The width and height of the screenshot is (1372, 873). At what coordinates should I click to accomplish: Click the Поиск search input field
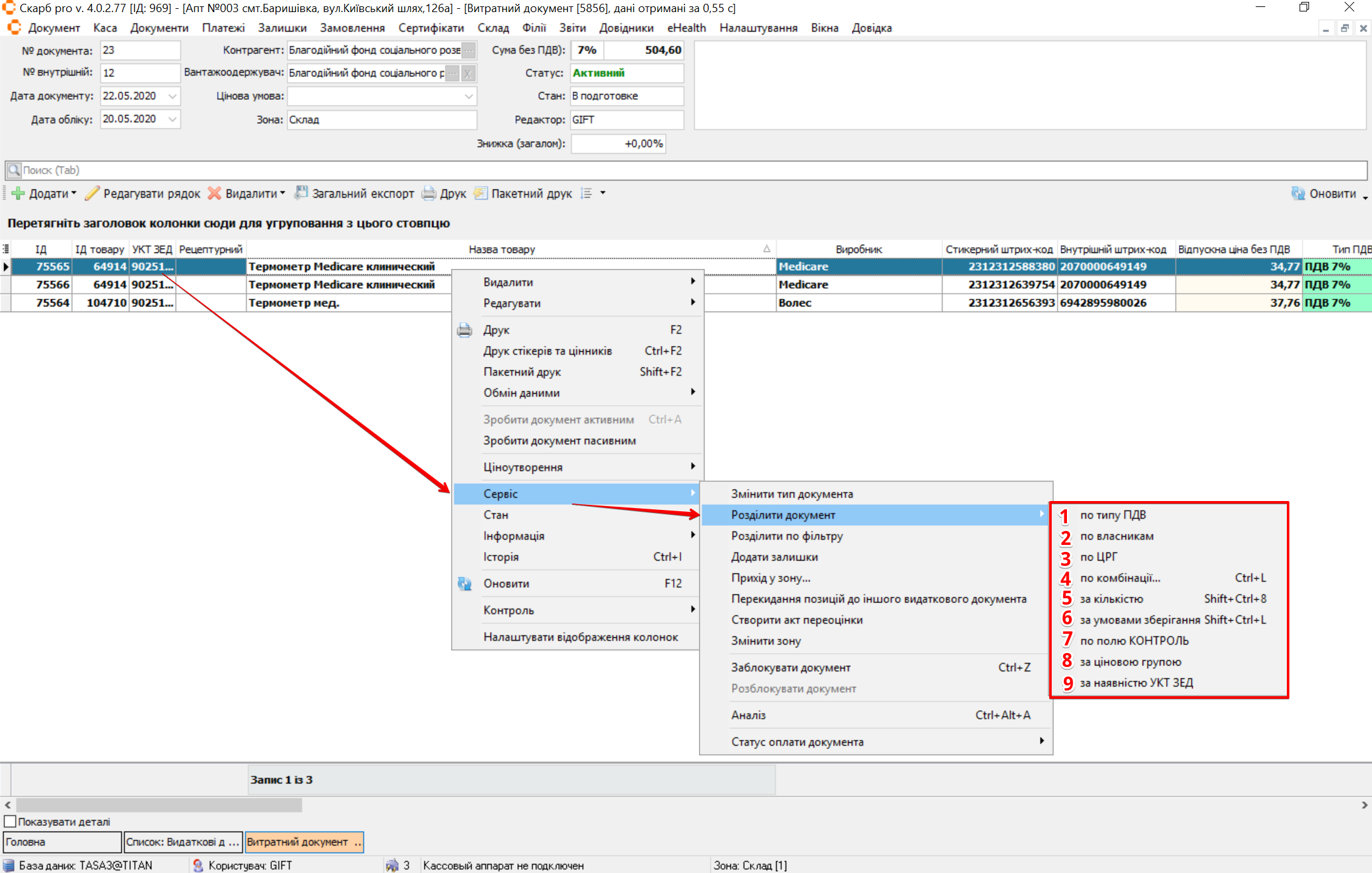(x=686, y=170)
